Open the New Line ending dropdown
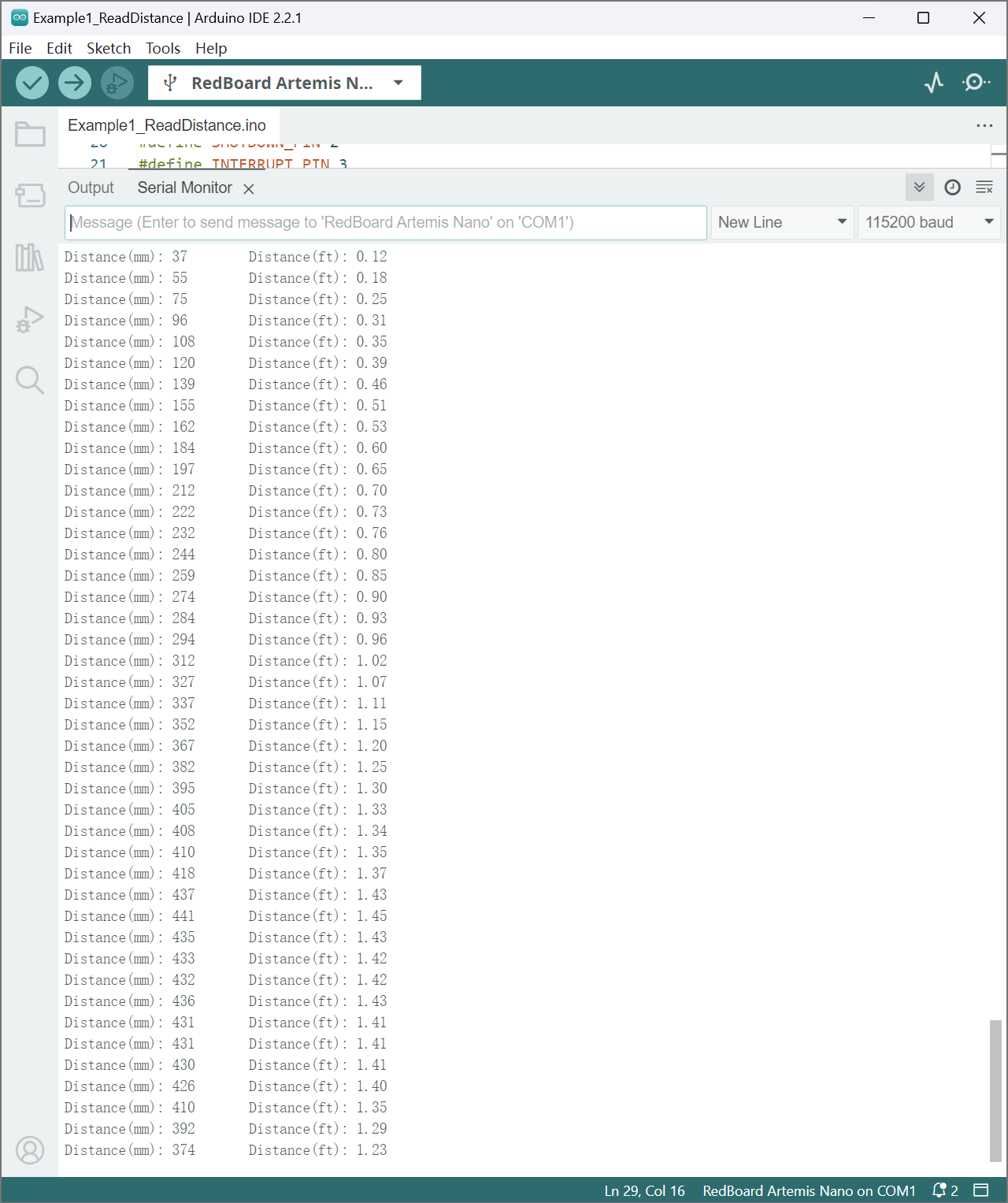1008x1203 pixels. pos(782,222)
